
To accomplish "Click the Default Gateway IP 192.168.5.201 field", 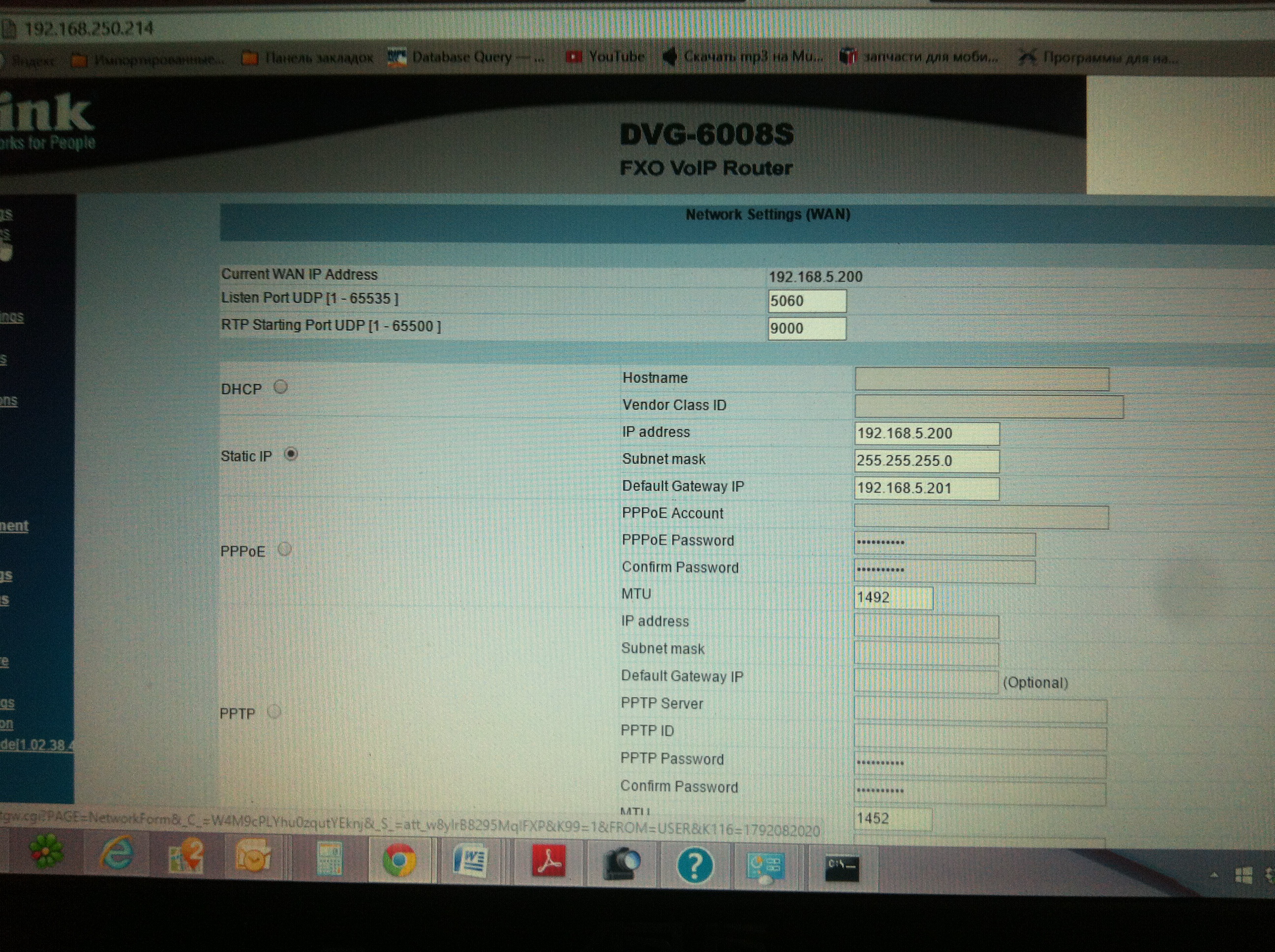I will (x=926, y=488).
